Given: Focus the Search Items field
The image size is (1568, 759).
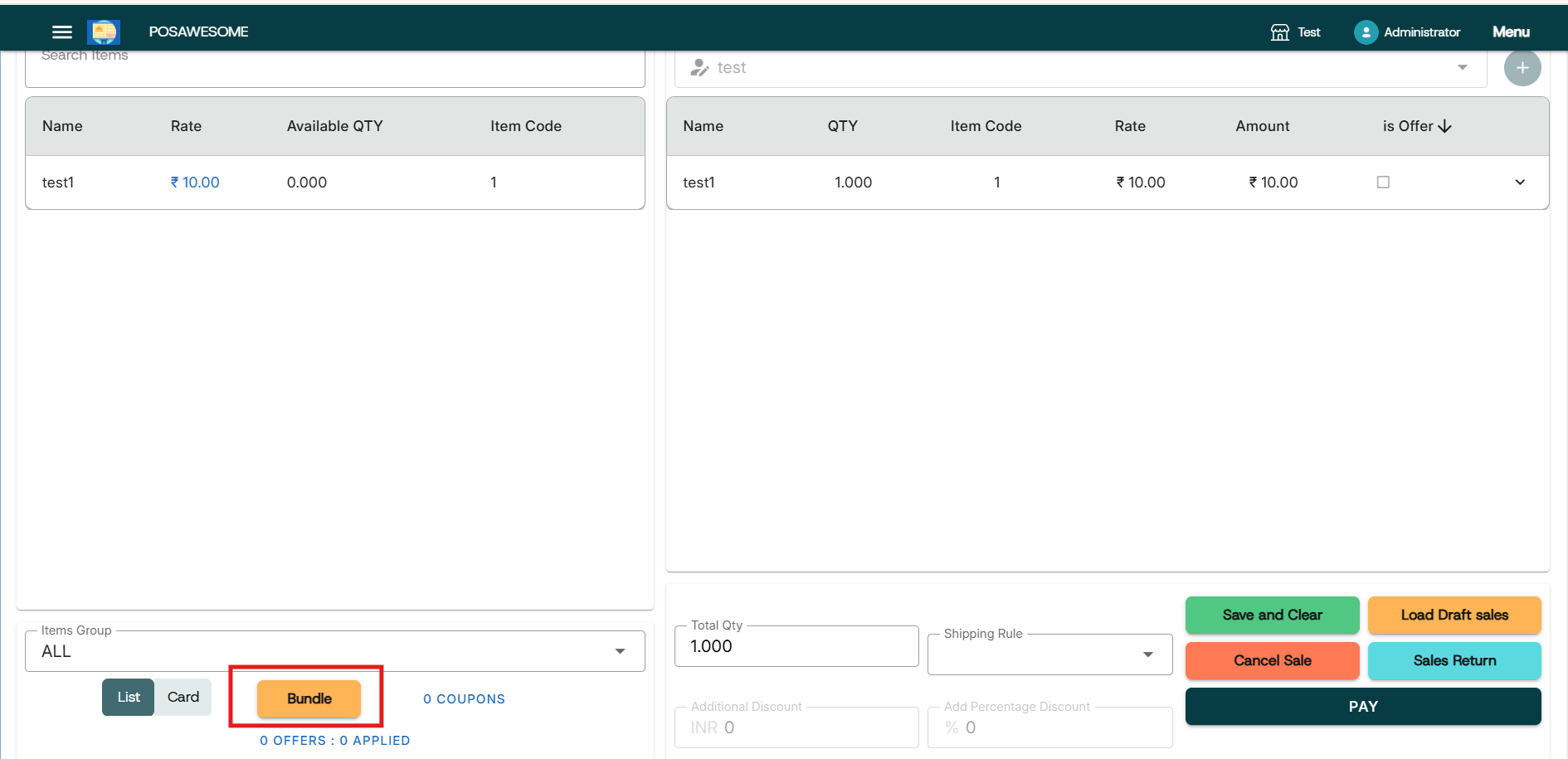Looking at the screenshot, I should pyautogui.click(x=335, y=67).
